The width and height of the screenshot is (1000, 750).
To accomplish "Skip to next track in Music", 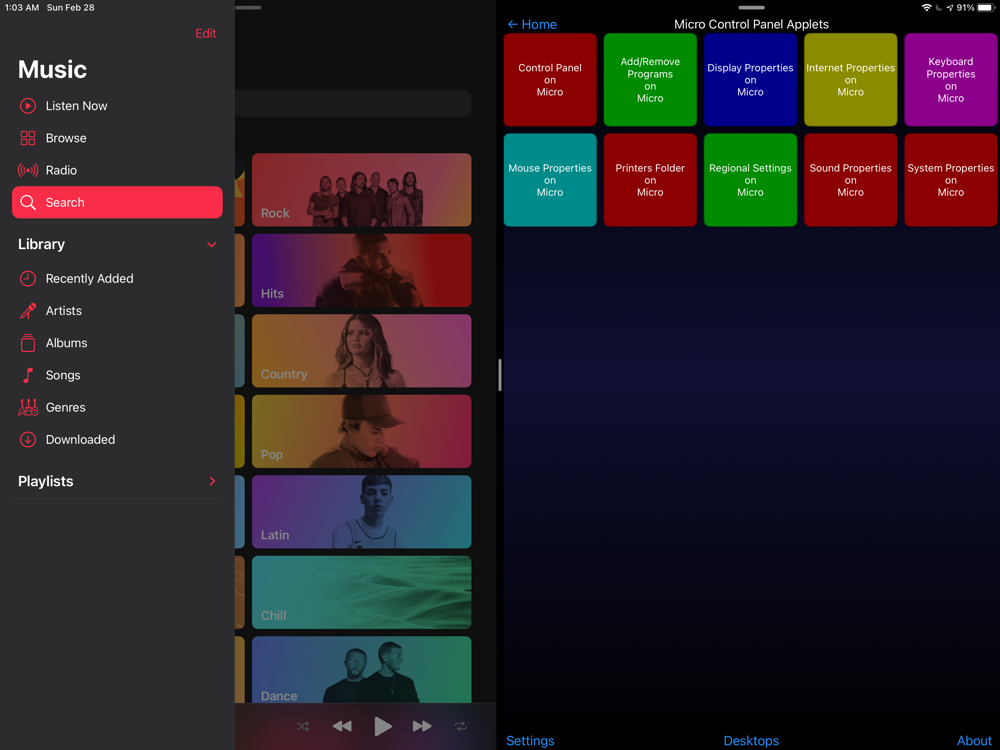I will point(422,726).
